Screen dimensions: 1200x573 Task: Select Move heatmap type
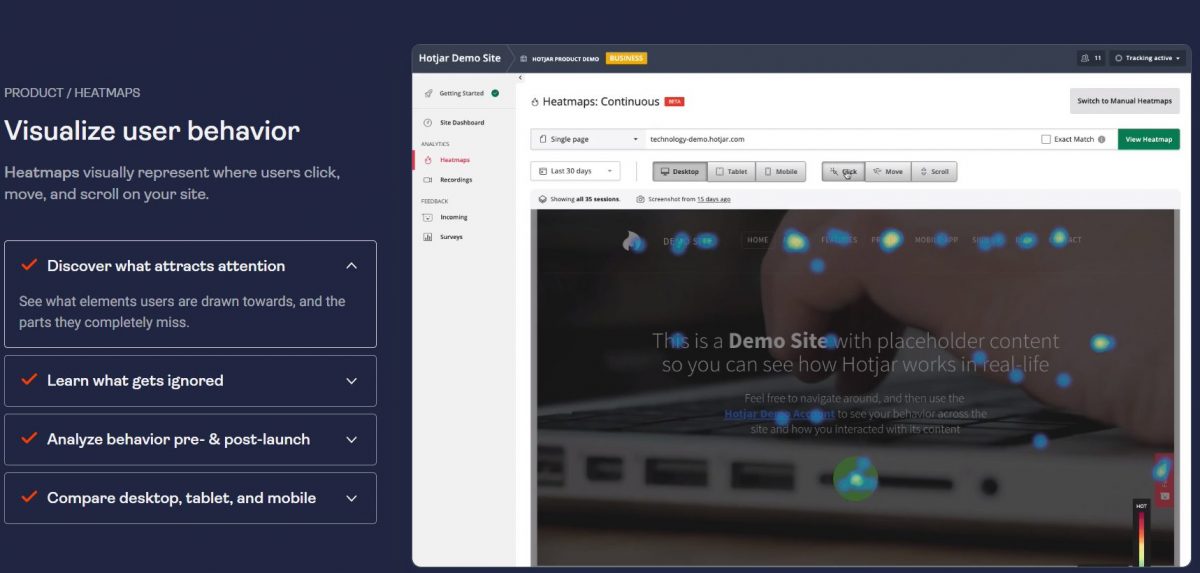pos(887,171)
